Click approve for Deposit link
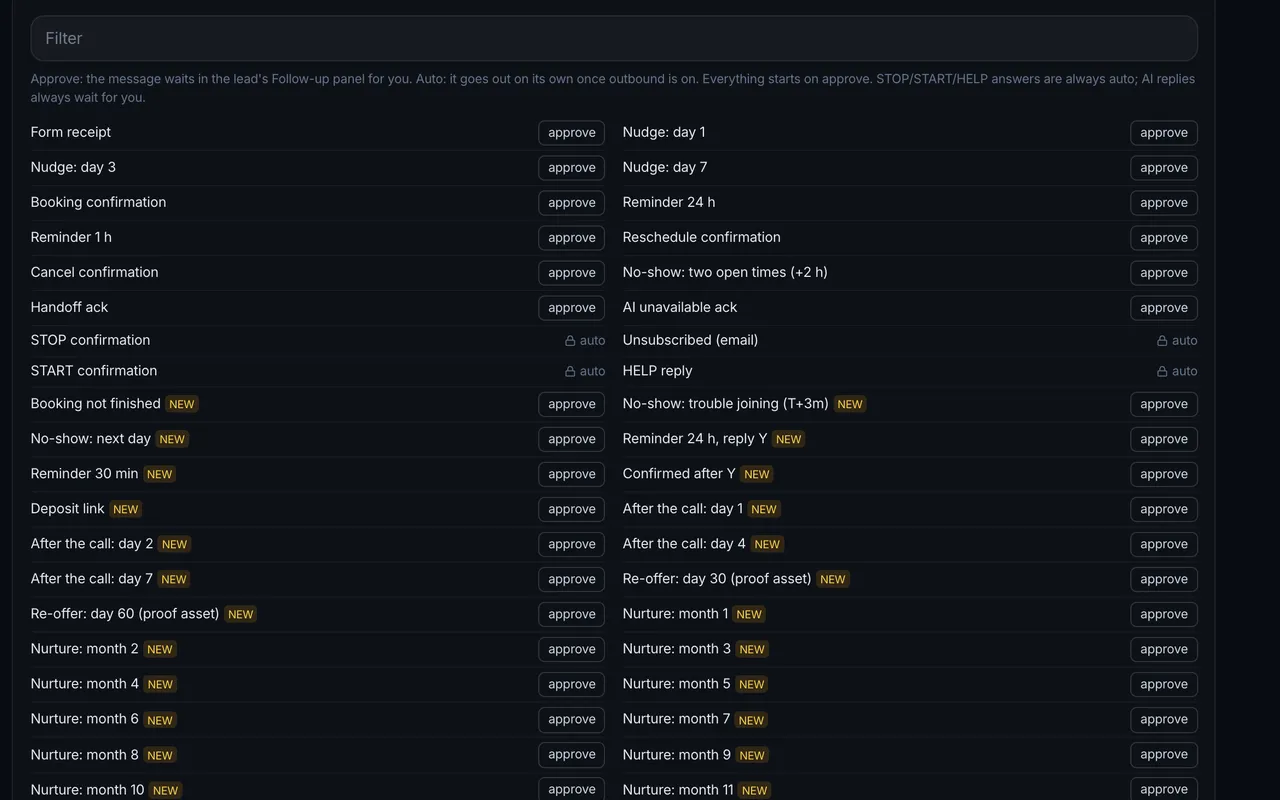Viewport: 1280px width, 800px height. tap(572, 509)
